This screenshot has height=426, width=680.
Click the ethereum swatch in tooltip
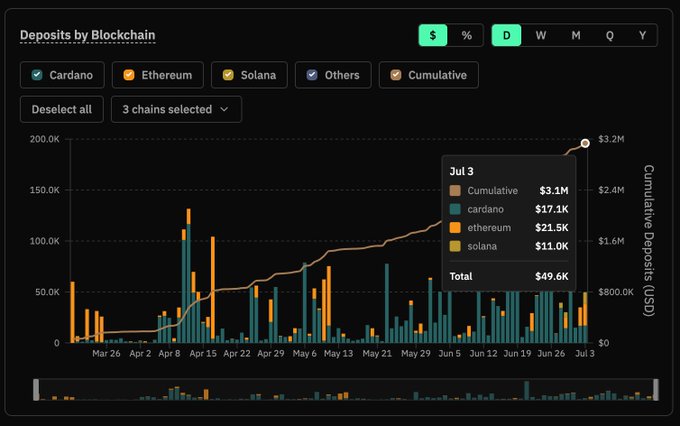tap(455, 227)
